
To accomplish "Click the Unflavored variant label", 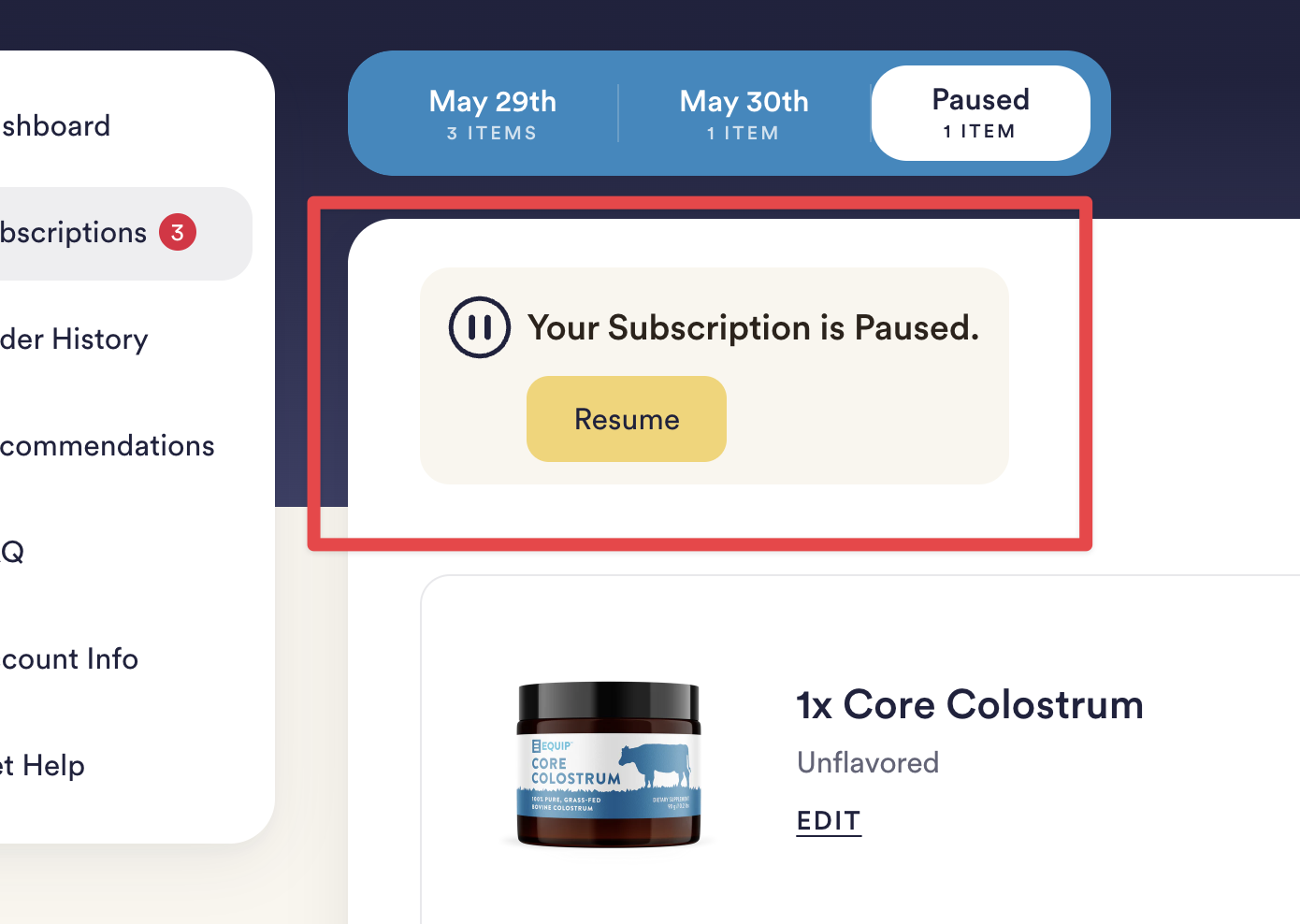I will coord(868,762).
